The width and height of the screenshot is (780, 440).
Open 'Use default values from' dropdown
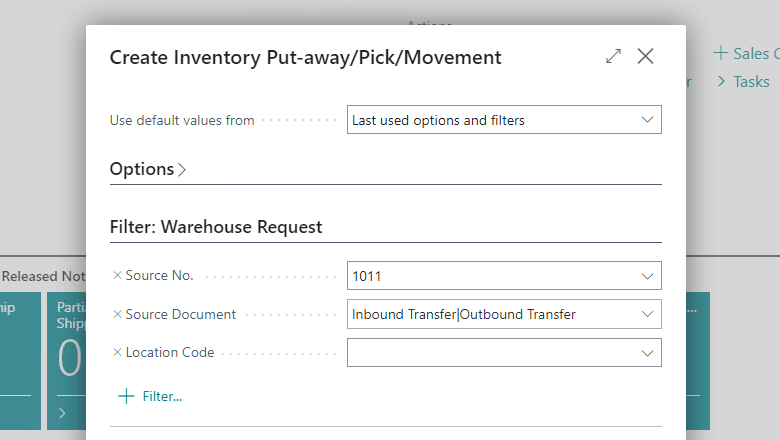[645, 120]
